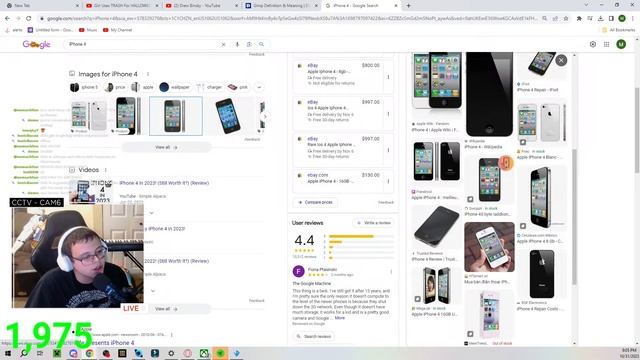Viewport: 640px width, 360px height.
Task: Switch to the Definition & Meaning tab
Action: tap(281, 6)
